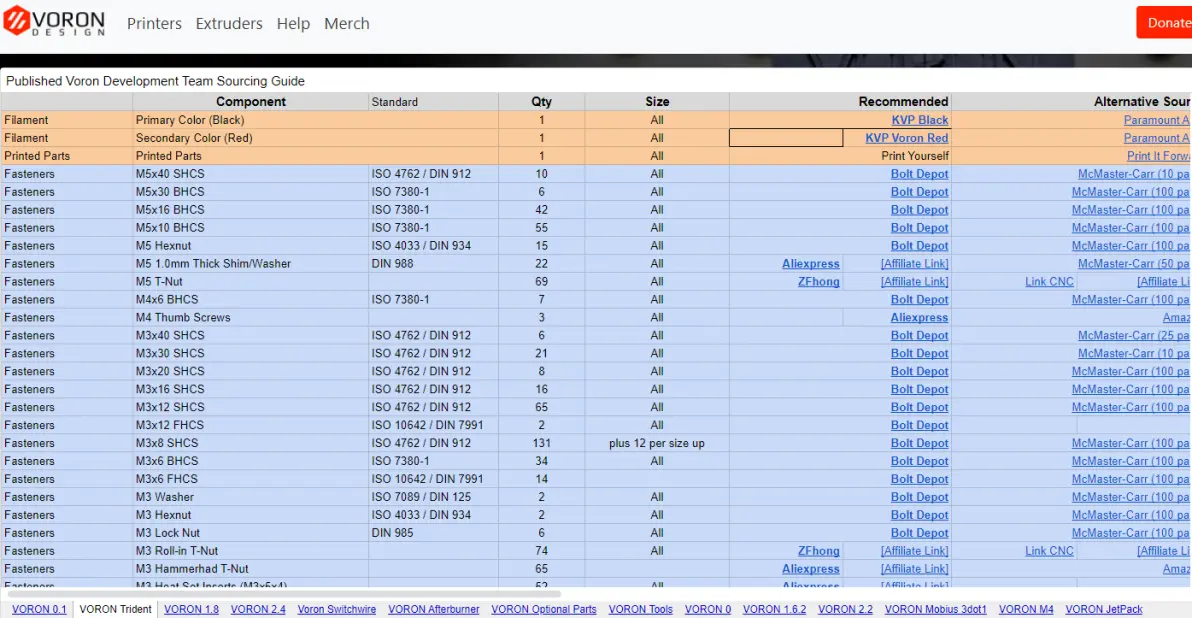Open Aliexpress link for M4 Thumb Screws

pos(919,318)
